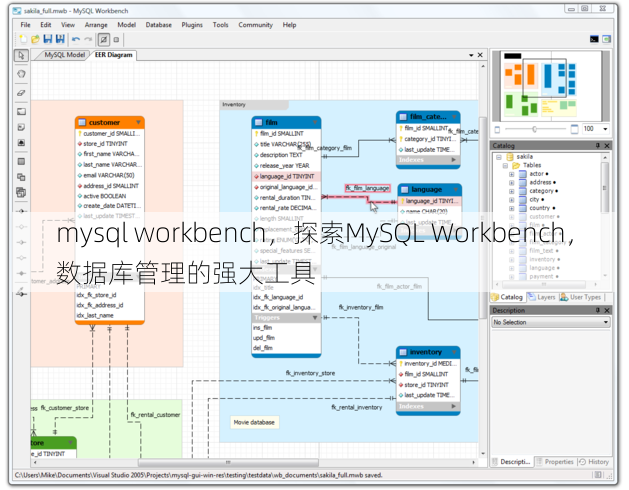The height and width of the screenshot is (490, 629).
Task: Click the Save Model As icon
Action: [x=60, y=39]
